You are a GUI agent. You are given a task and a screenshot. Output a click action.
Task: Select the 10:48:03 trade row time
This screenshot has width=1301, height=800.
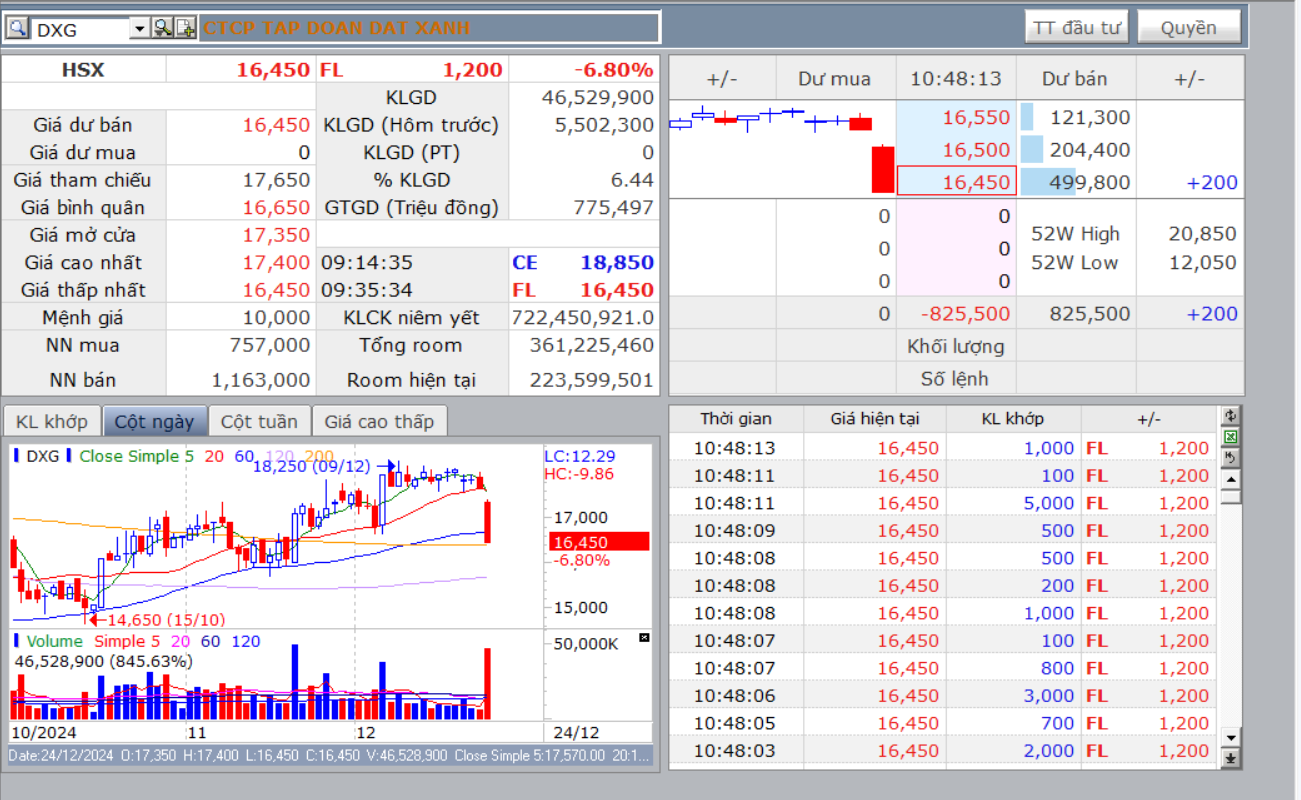tap(735, 751)
